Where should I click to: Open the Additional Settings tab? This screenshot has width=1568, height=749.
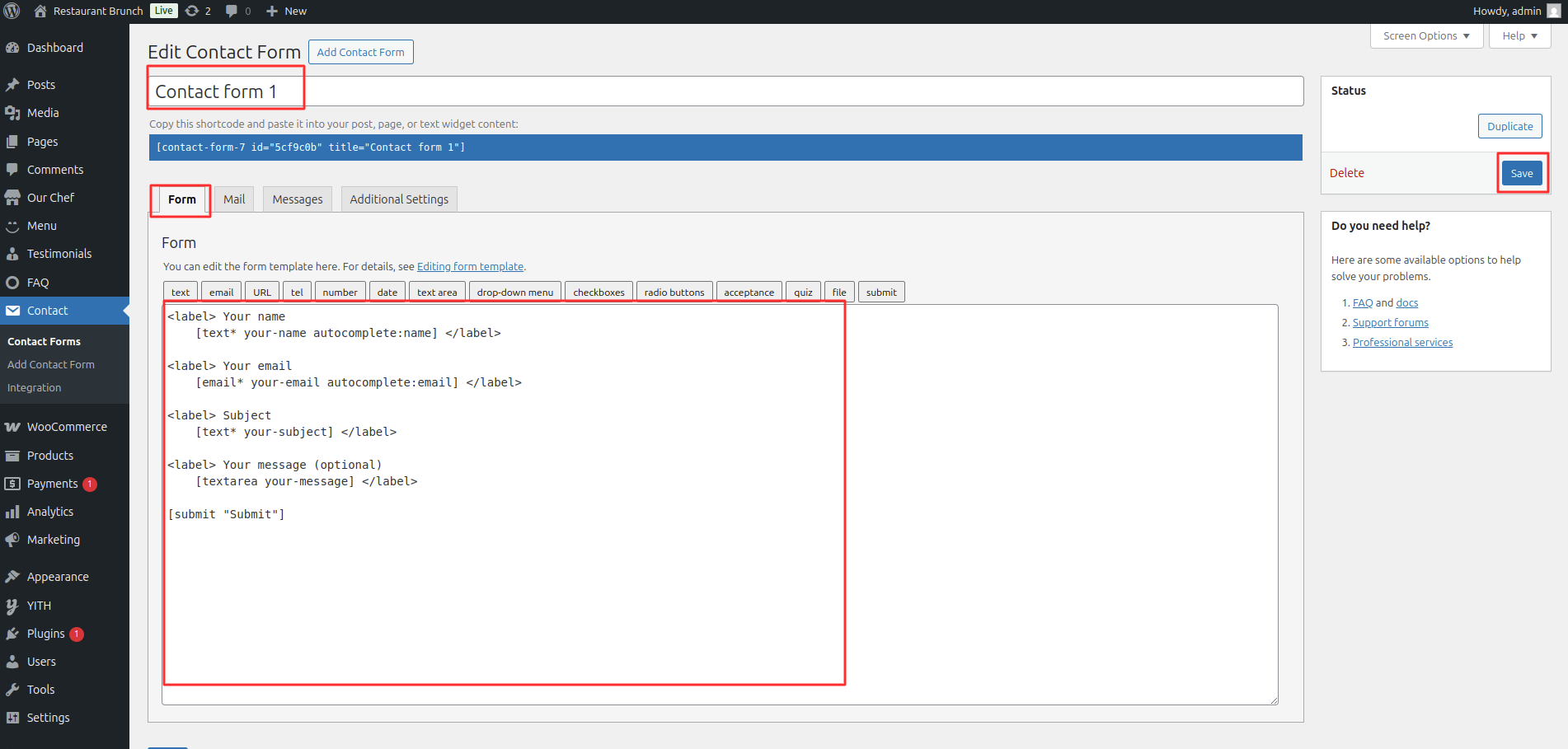coord(399,199)
